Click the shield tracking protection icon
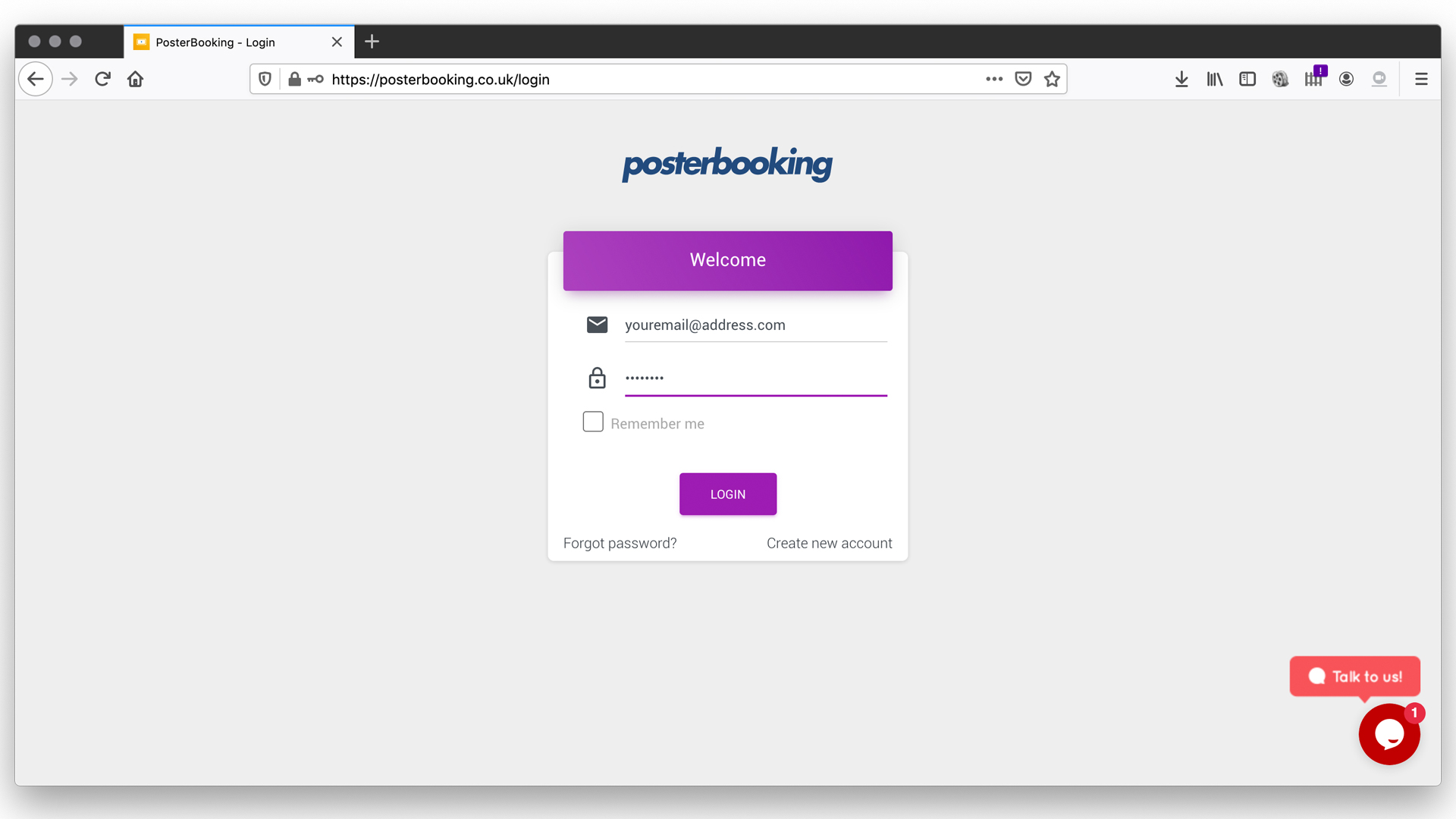The height and width of the screenshot is (819, 1456). pyautogui.click(x=264, y=79)
